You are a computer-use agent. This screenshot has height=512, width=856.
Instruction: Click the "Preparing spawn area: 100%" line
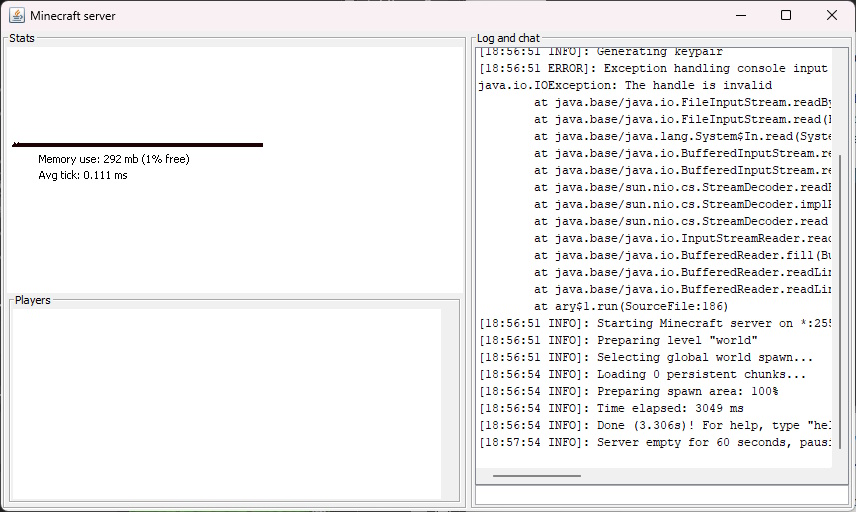pos(628,391)
